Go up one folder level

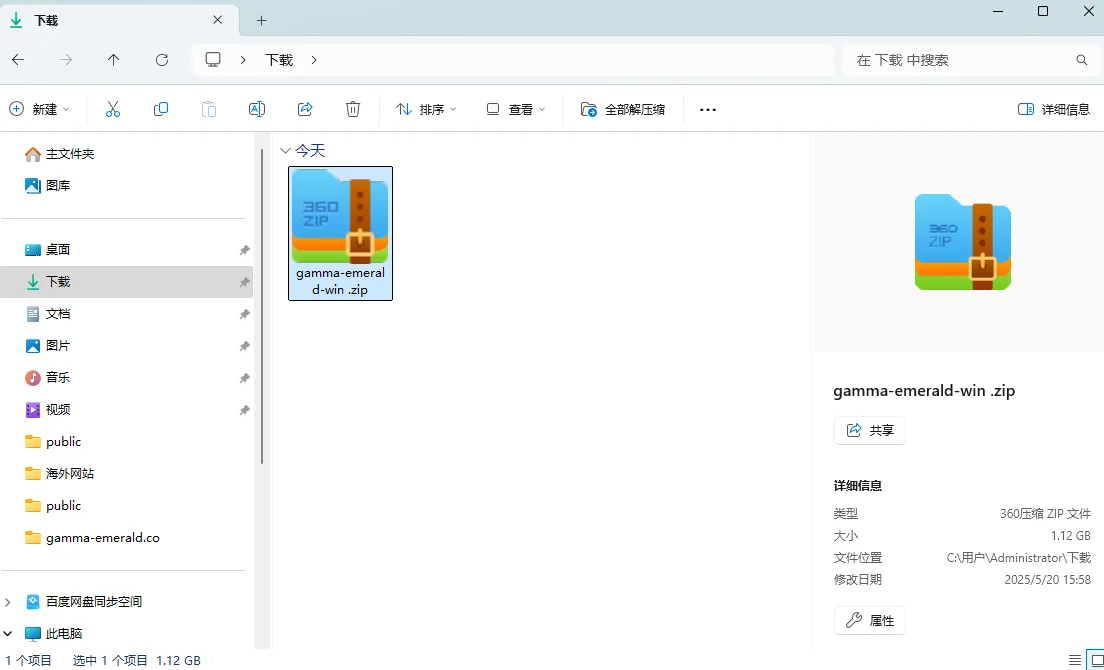pos(113,60)
